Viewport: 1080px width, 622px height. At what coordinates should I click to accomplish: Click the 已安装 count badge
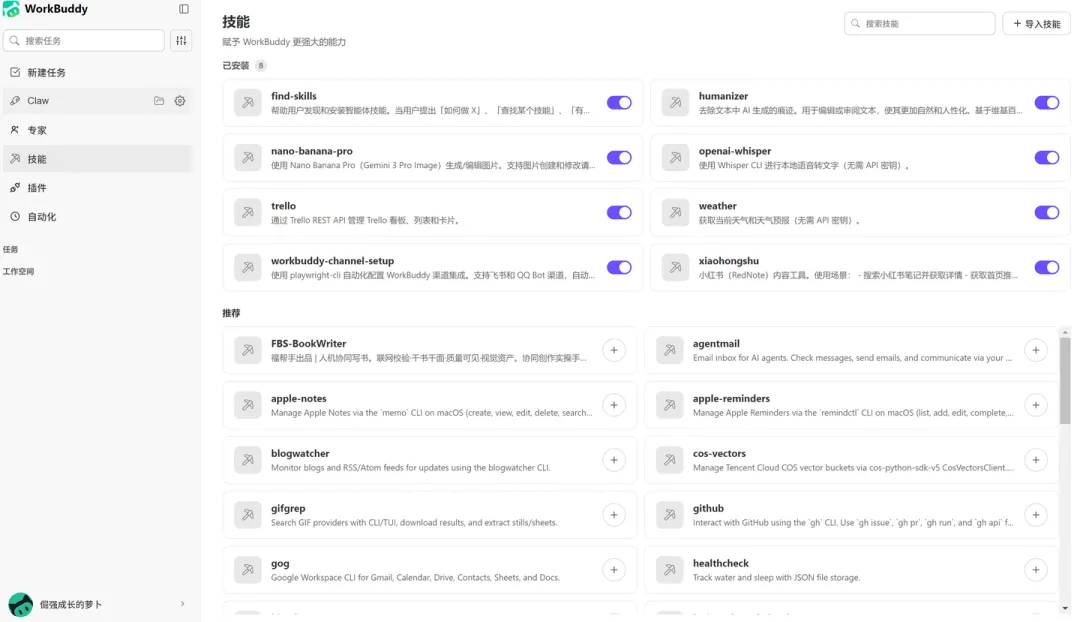click(260, 66)
